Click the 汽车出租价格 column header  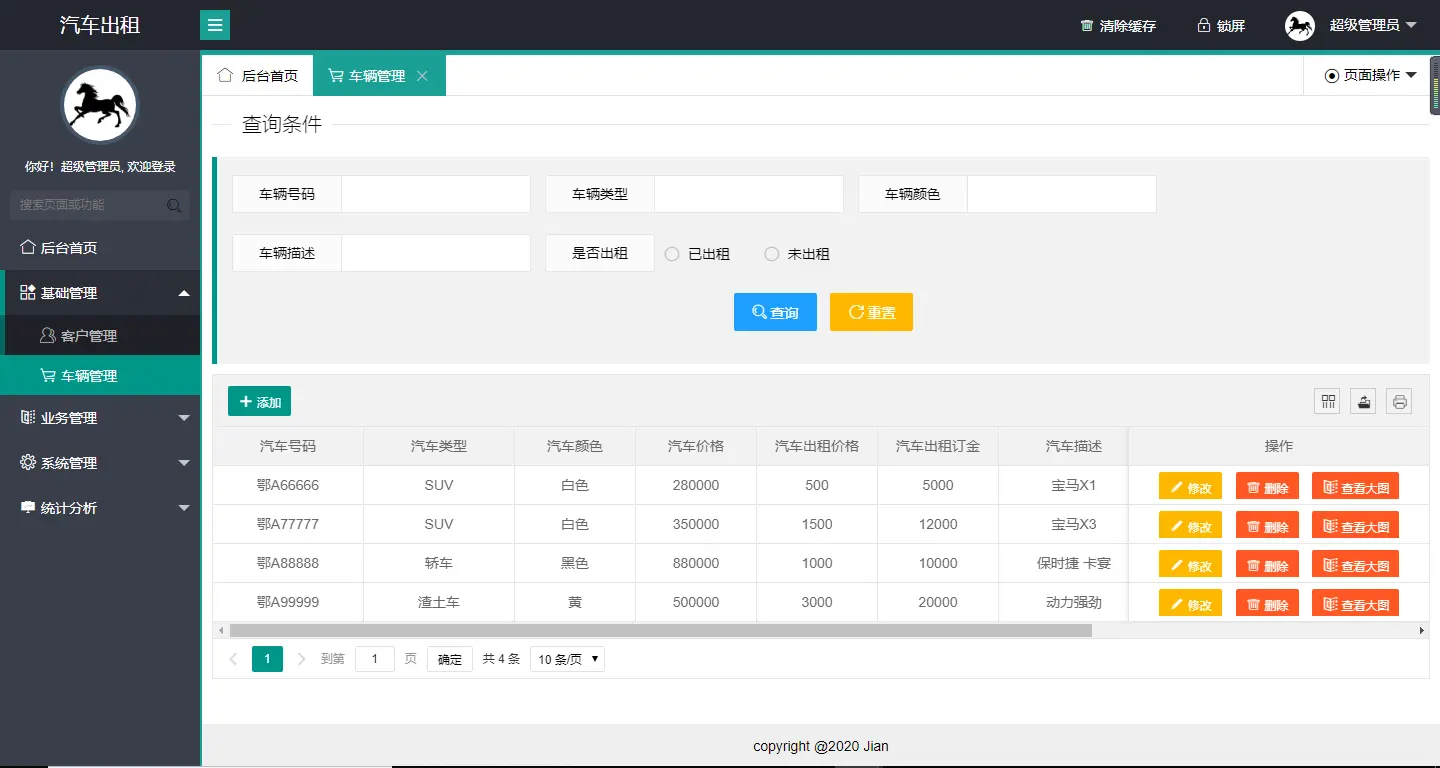point(817,446)
